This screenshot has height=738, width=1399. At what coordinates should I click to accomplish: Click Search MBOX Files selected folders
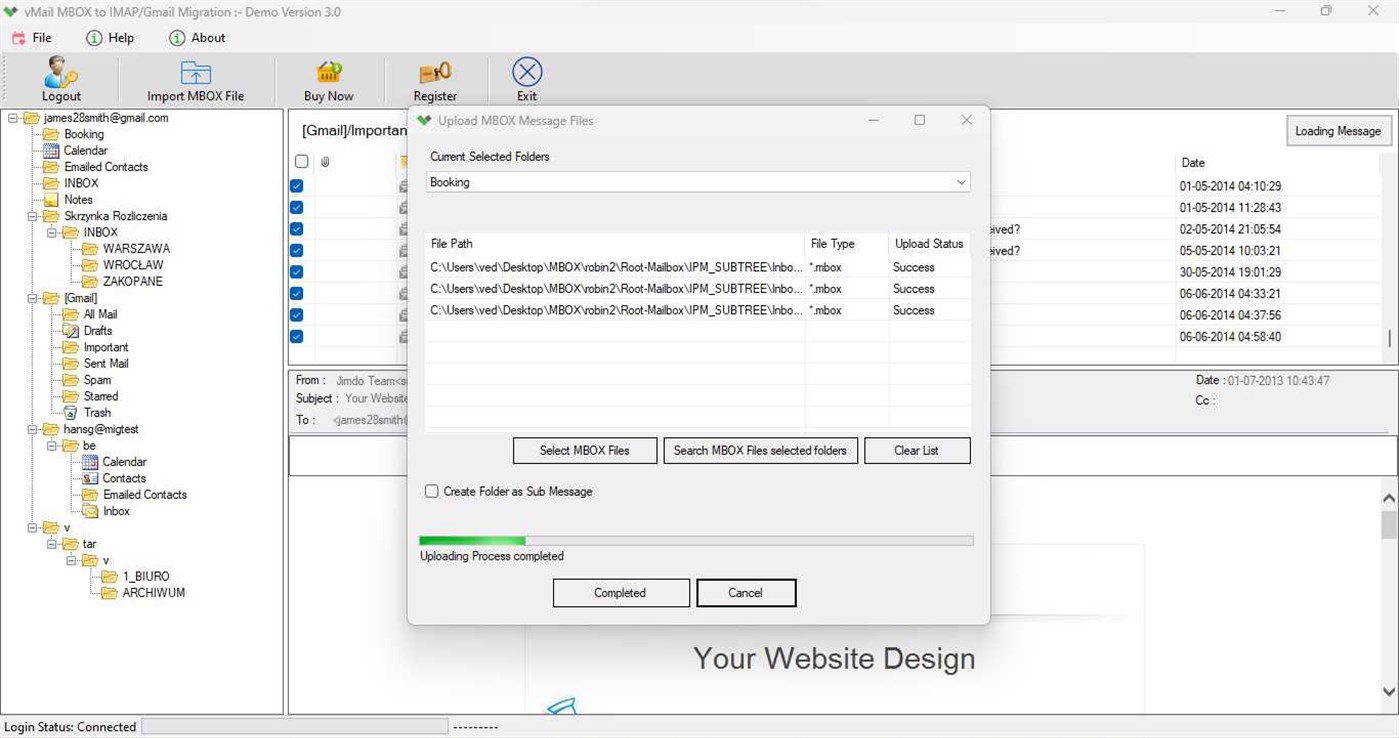coord(760,450)
